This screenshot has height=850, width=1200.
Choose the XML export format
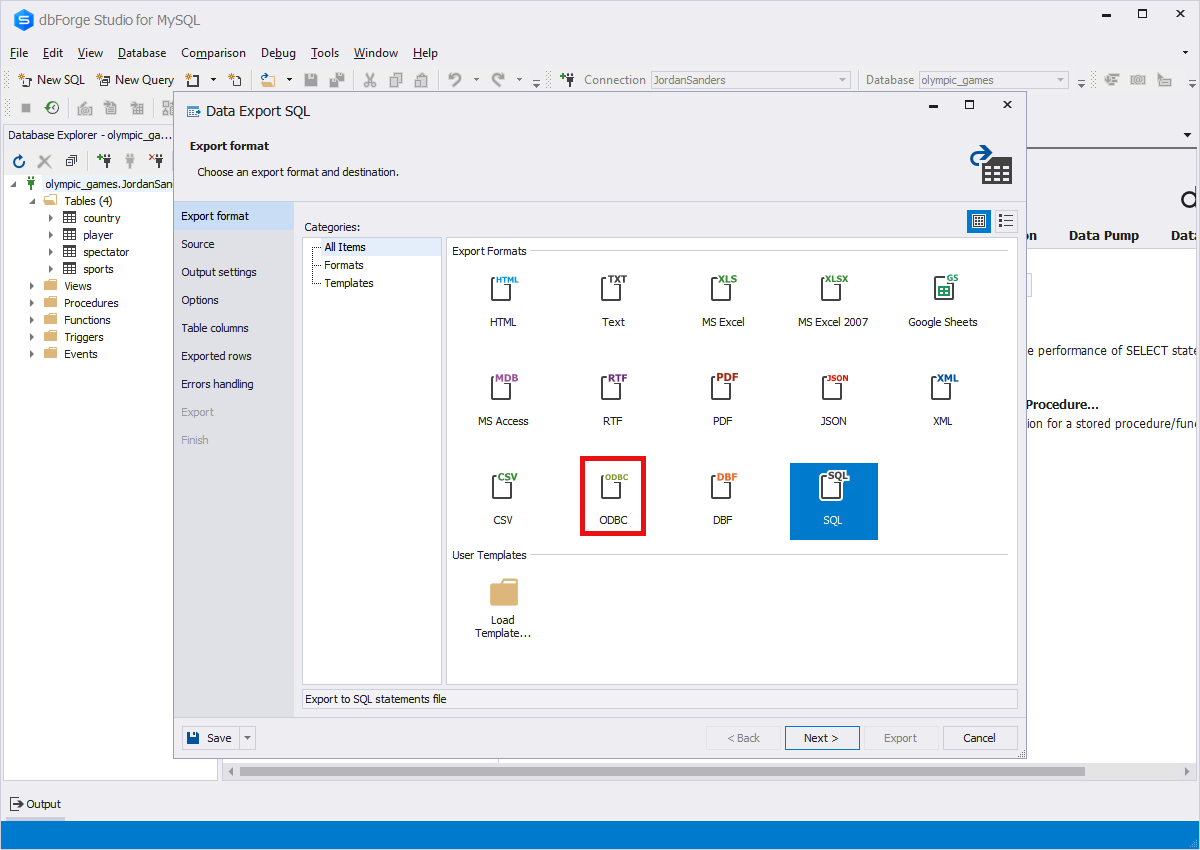coord(943,389)
